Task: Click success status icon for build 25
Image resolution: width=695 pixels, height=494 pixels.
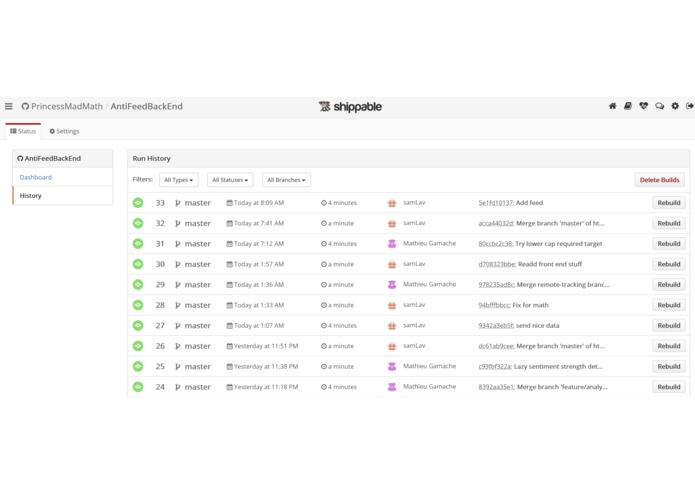Action: pos(138,366)
